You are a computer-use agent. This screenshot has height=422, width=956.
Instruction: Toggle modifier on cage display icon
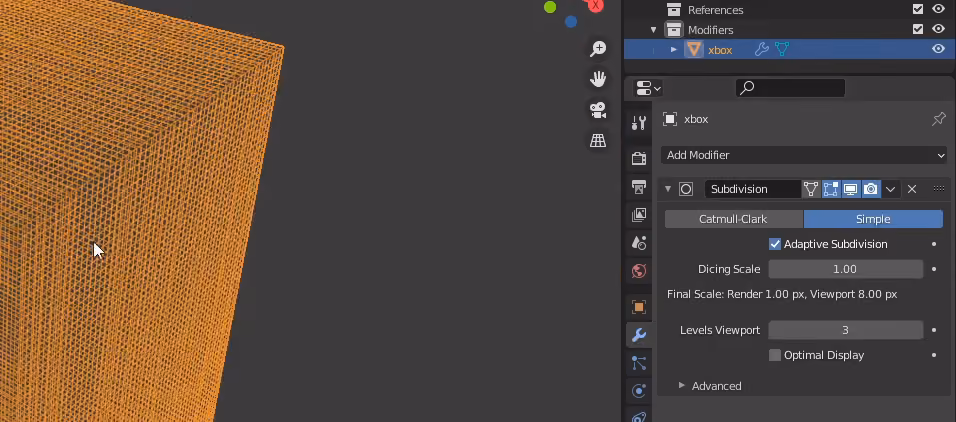tap(811, 189)
